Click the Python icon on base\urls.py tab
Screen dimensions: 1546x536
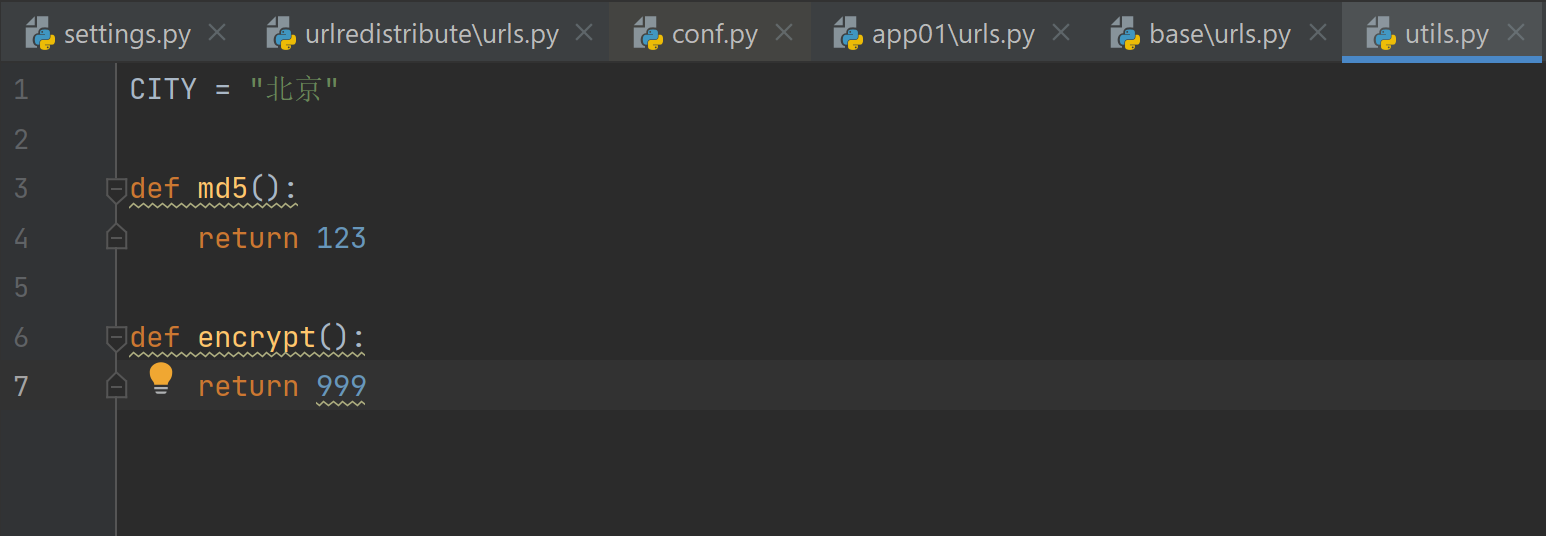[1126, 34]
